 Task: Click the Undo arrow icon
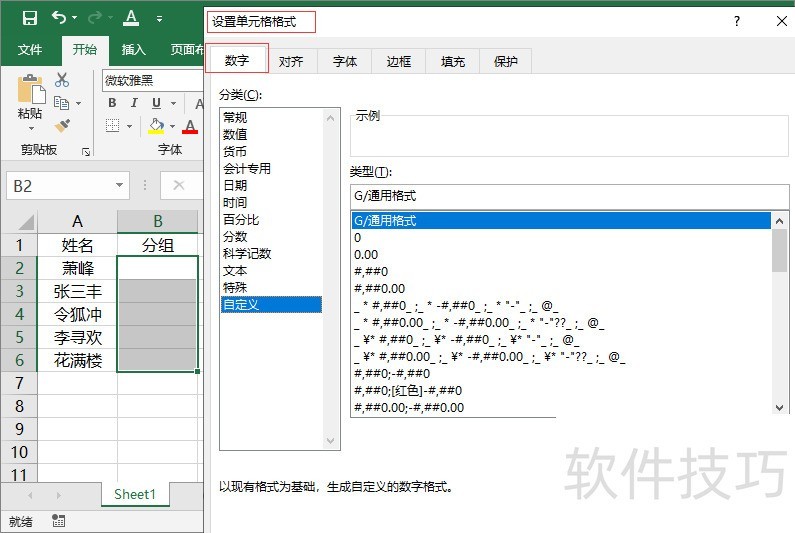point(59,18)
